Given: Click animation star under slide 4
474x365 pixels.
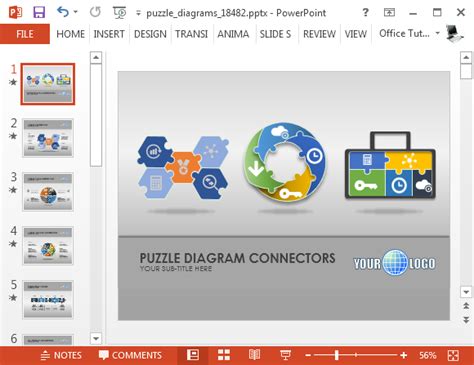Looking at the screenshot, I should pos(13,244).
